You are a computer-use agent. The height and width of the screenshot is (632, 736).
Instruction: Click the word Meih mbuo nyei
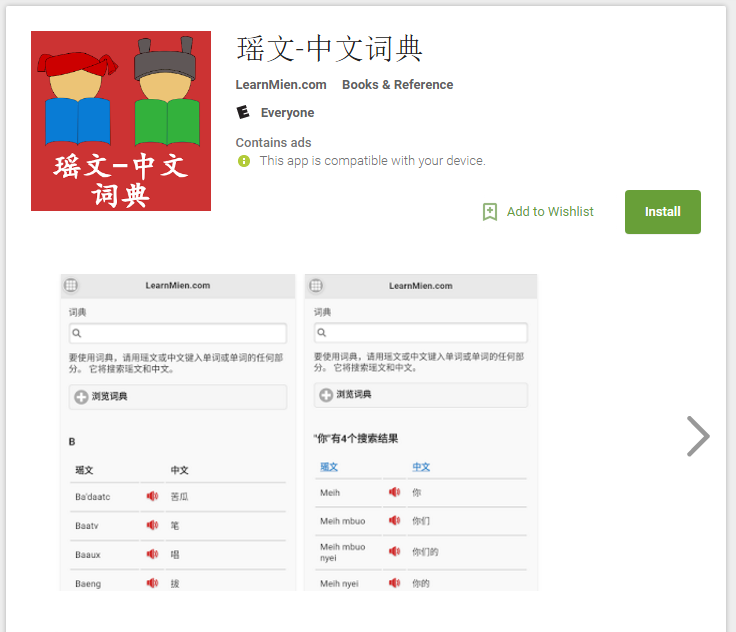coord(343,552)
